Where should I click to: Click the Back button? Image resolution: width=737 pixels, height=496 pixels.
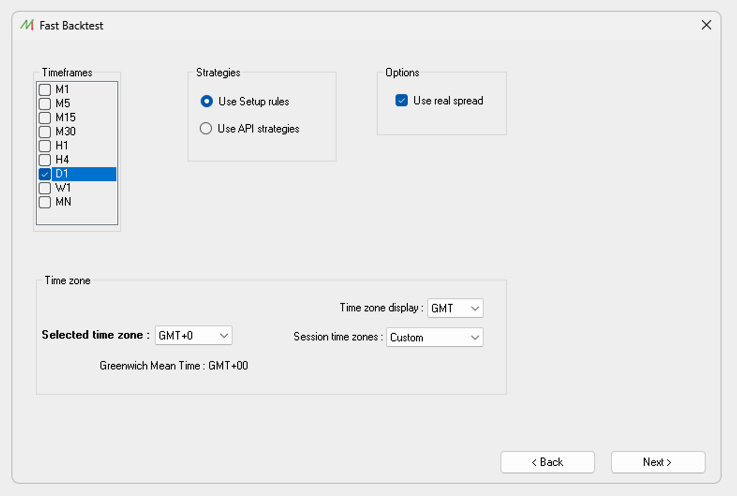pyautogui.click(x=547, y=462)
